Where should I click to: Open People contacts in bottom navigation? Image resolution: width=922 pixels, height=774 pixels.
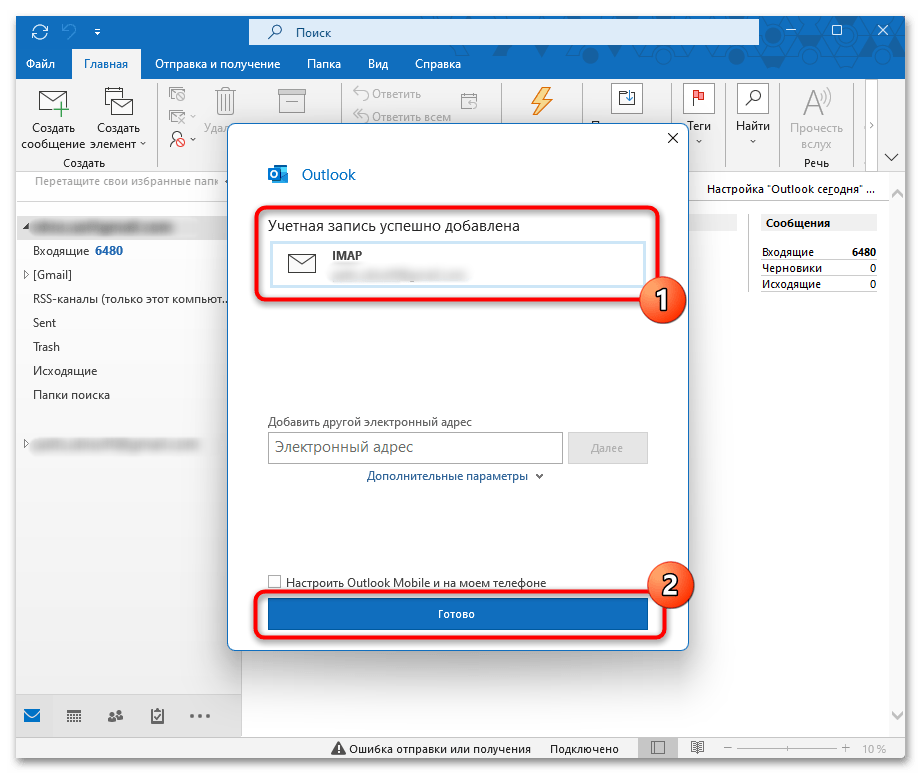(x=115, y=716)
